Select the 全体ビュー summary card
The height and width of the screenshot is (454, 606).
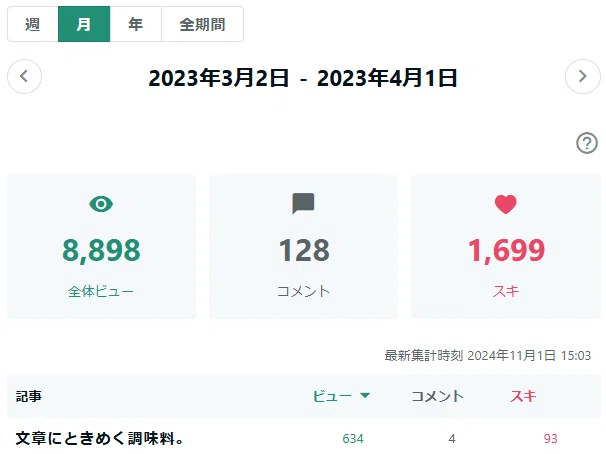tap(101, 247)
